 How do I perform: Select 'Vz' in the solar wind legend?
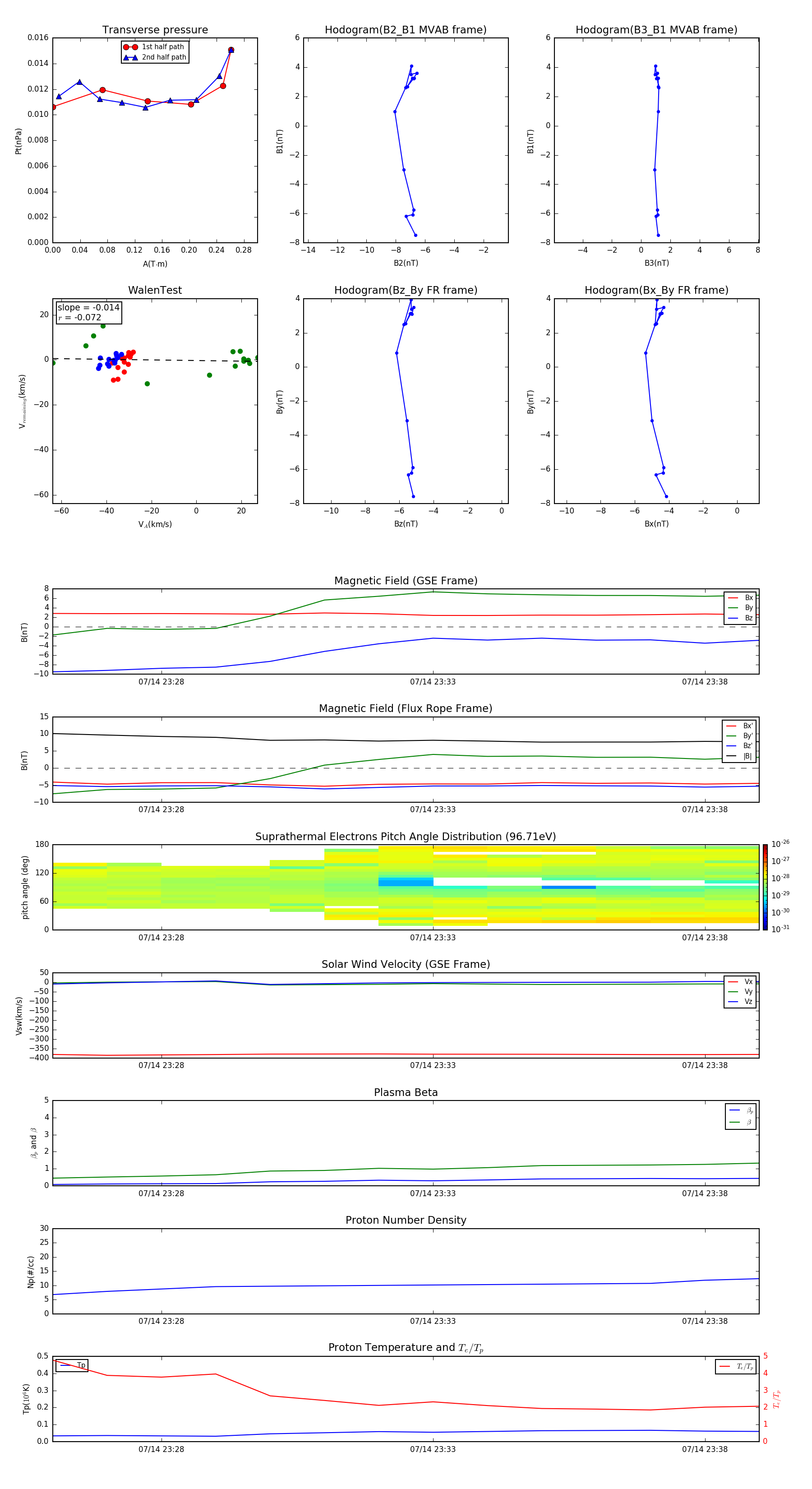pyautogui.click(x=740, y=1002)
